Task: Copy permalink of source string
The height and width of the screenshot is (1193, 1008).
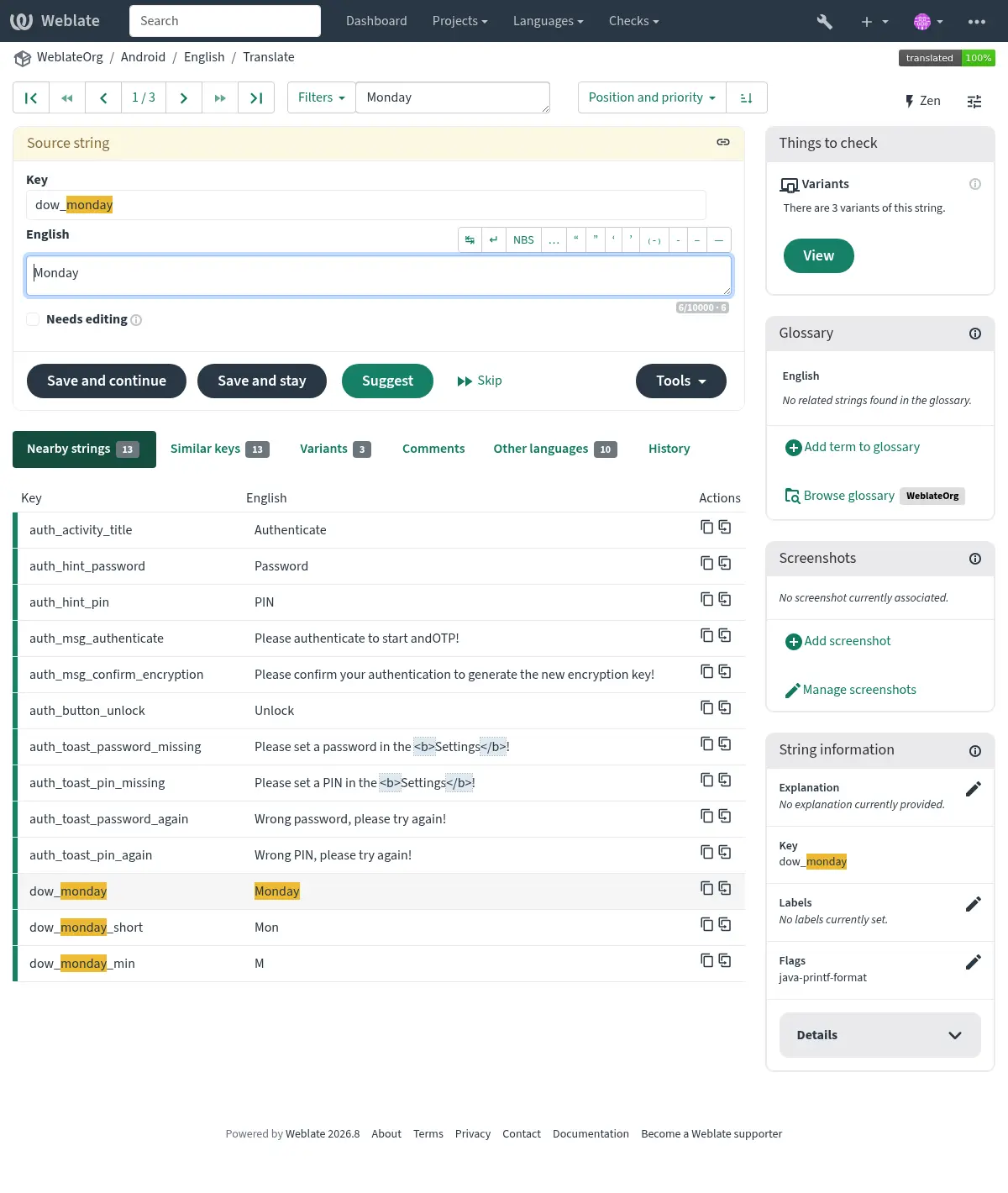Action: click(x=723, y=142)
